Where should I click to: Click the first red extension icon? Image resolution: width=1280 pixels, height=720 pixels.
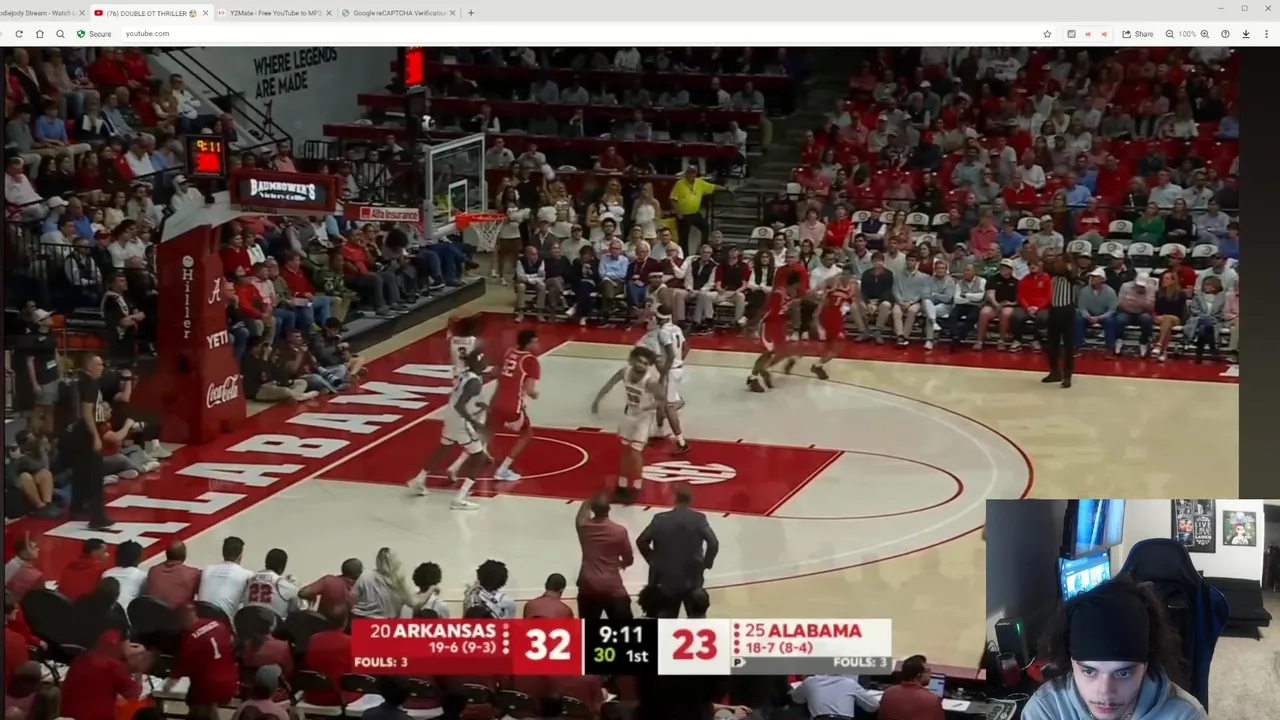pos(1088,34)
